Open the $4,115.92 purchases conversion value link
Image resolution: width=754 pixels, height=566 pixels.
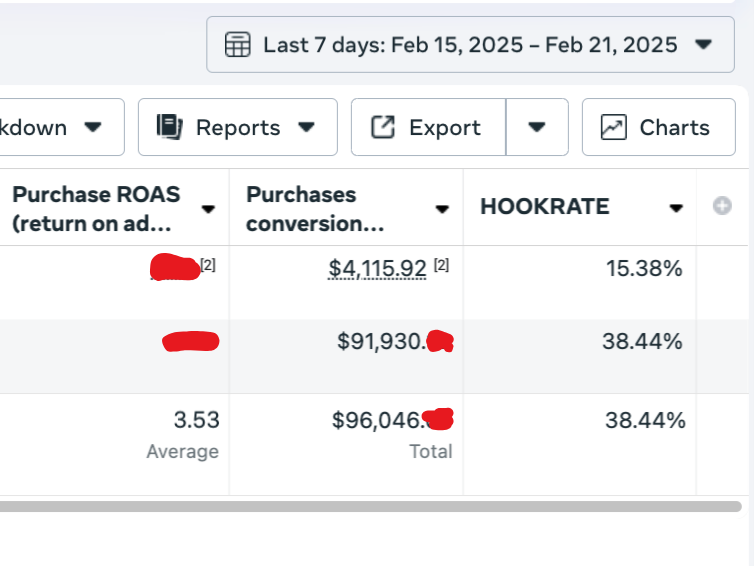coord(377,268)
